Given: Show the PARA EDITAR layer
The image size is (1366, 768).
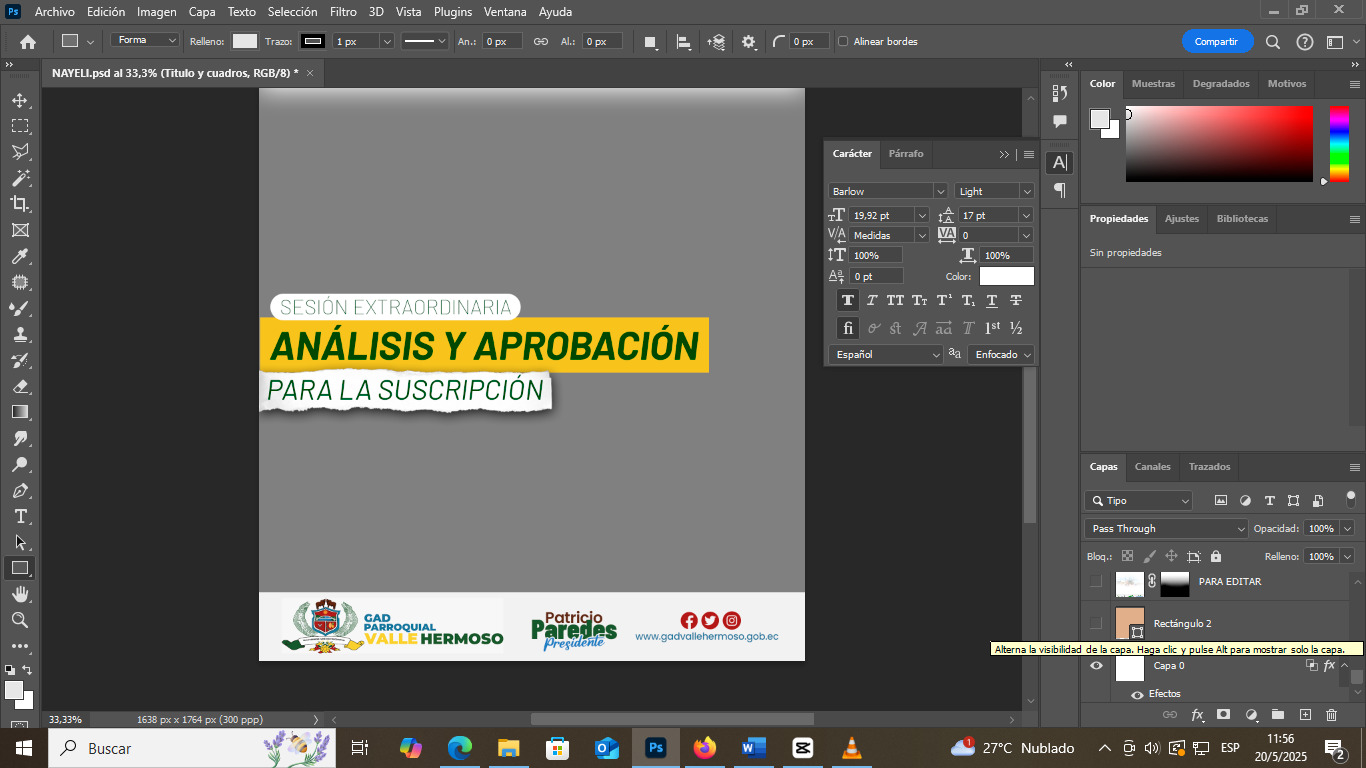Looking at the screenshot, I should point(1096,581).
